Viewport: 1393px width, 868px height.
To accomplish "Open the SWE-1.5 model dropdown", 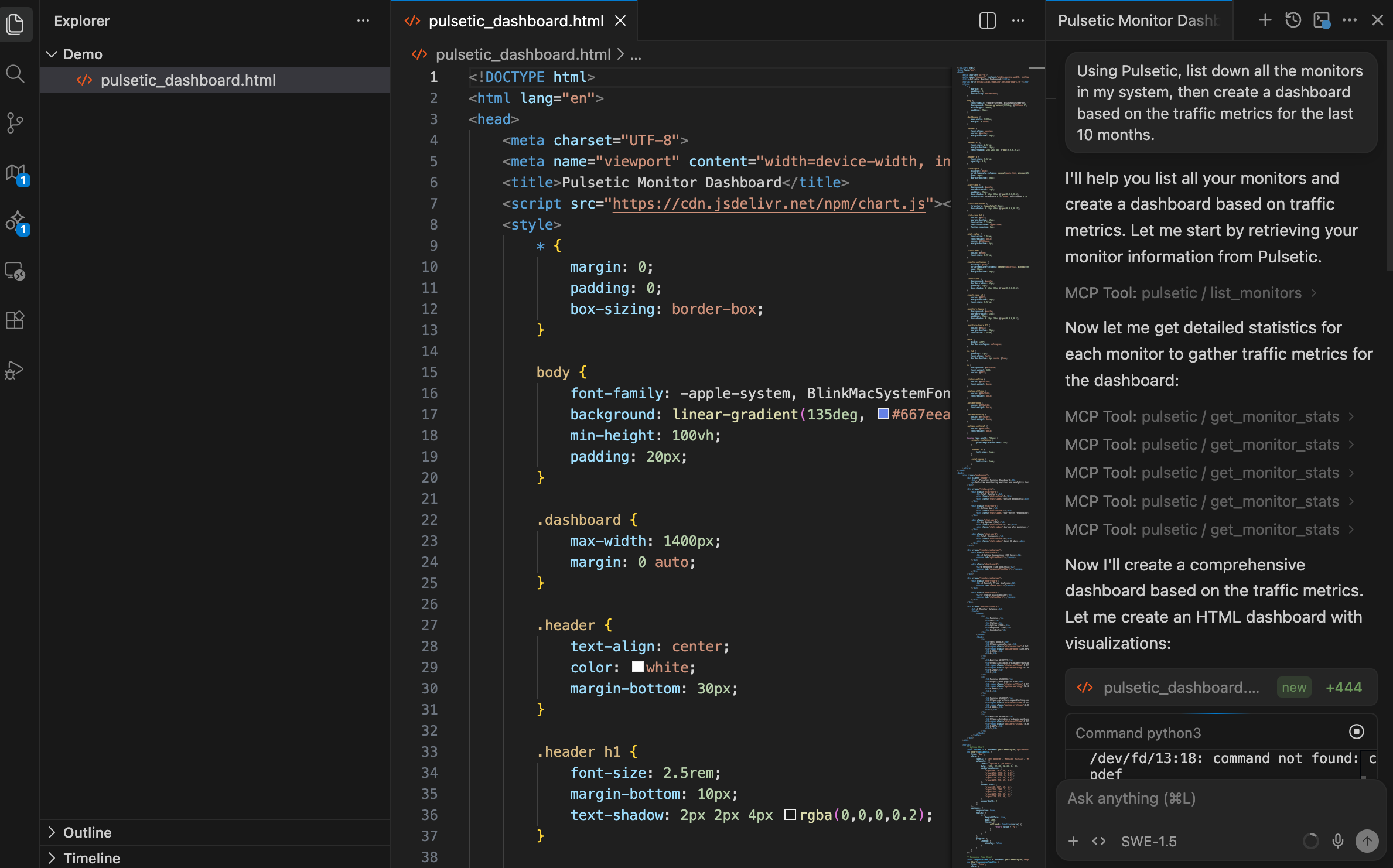I will [1148, 840].
